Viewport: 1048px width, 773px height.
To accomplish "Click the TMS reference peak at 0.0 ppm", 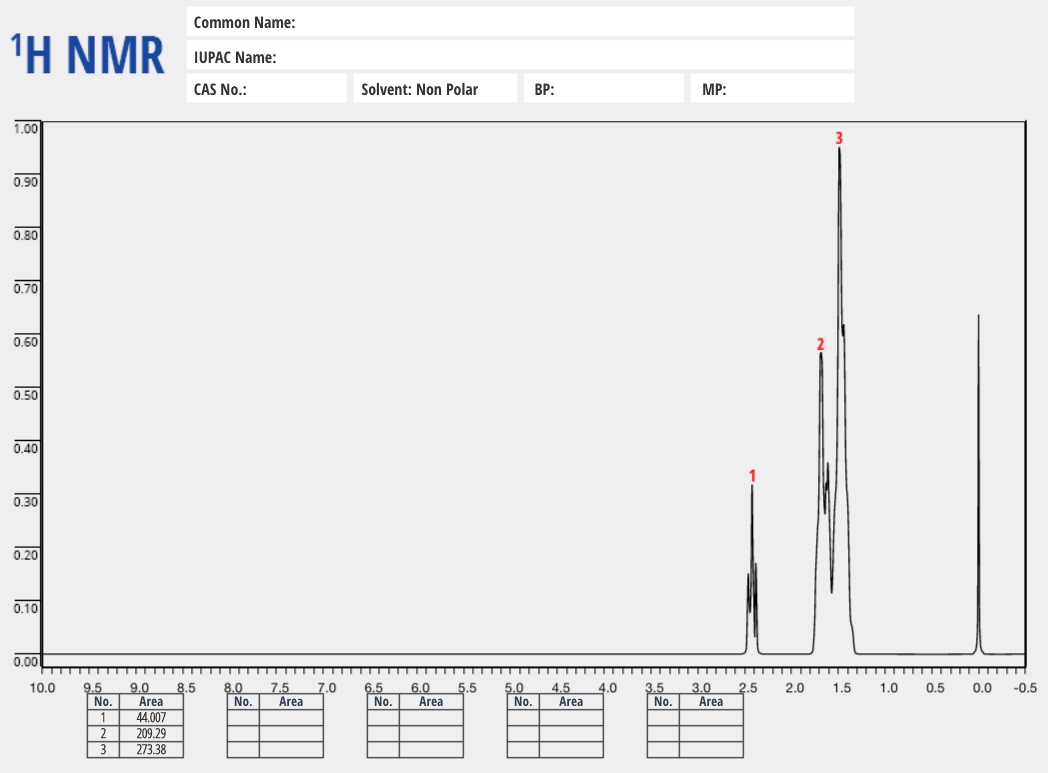I will click(978, 484).
